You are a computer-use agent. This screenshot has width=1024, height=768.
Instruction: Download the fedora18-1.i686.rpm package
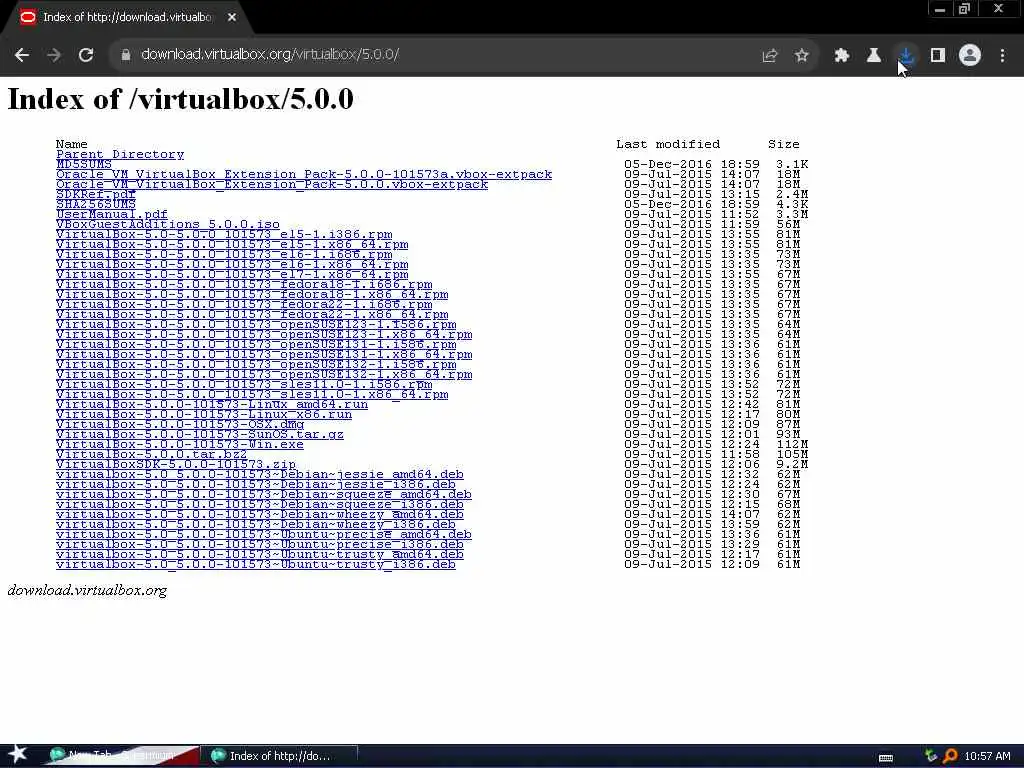pyautogui.click(x=244, y=285)
